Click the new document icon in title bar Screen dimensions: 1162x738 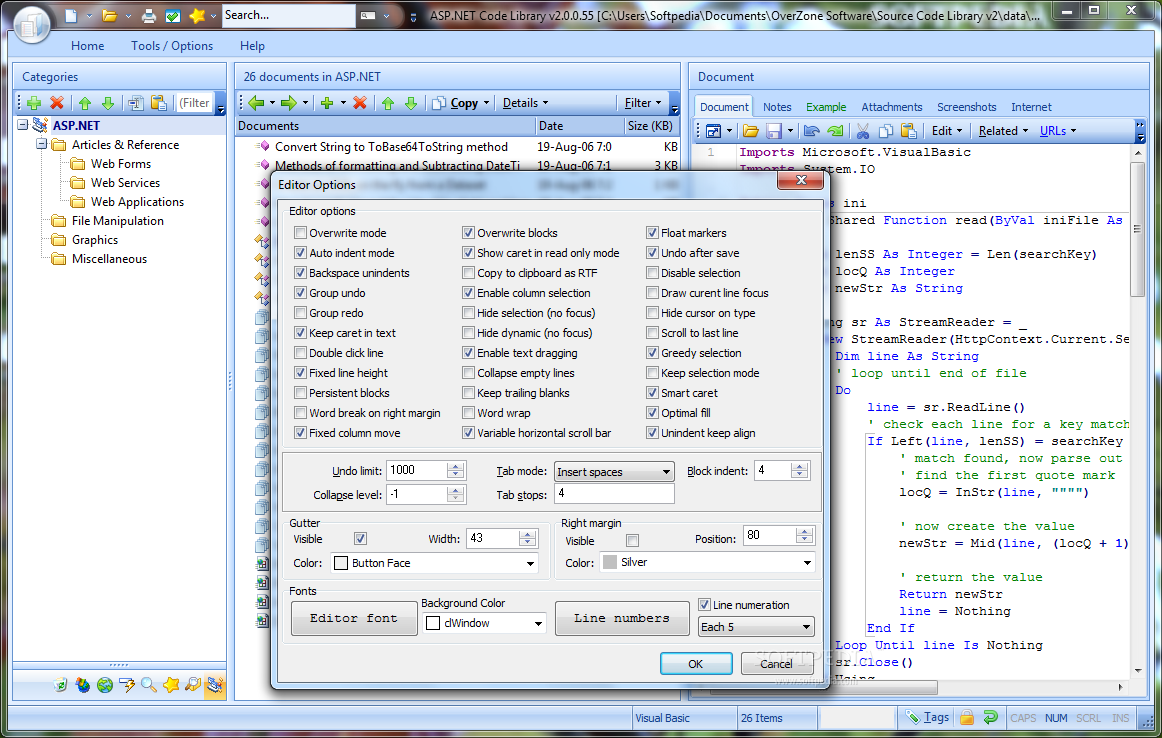pyautogui.click(x=71, y=16)
